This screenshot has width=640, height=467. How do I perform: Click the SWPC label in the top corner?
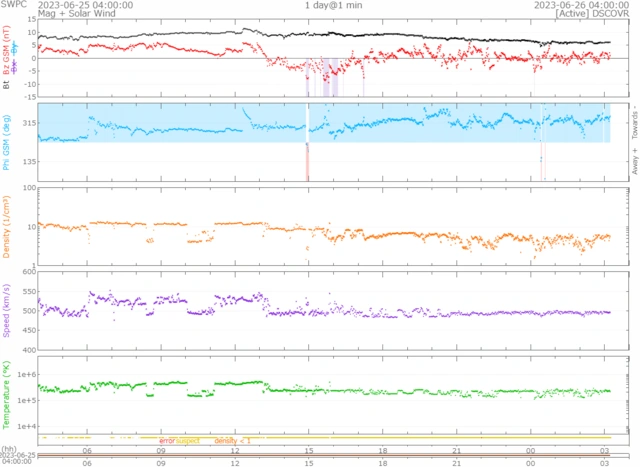[16, 5]
